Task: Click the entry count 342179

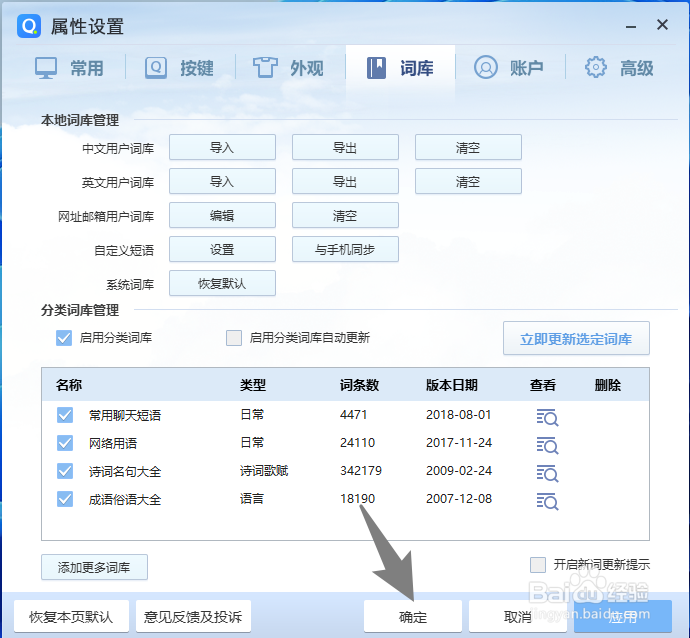Action: click(x=361, y=471)
